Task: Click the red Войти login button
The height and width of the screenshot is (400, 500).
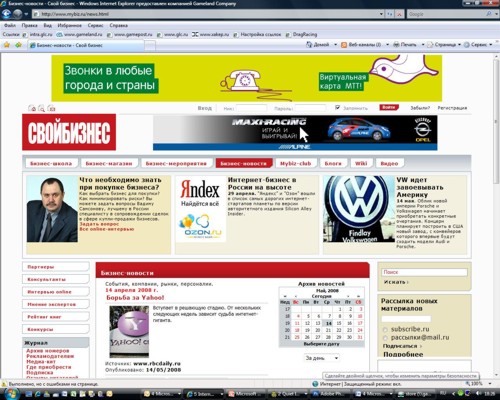Action: tap(389, 107)
